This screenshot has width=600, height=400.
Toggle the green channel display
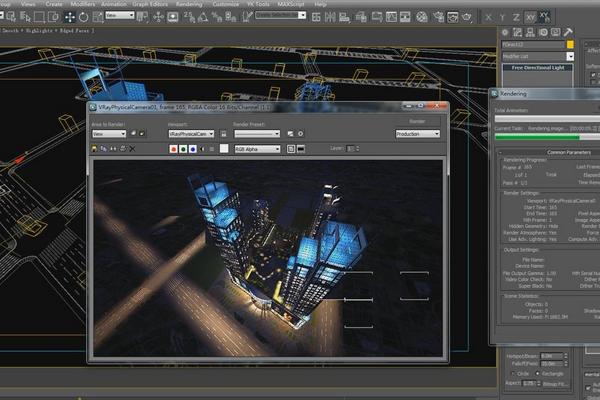[183, 149]
